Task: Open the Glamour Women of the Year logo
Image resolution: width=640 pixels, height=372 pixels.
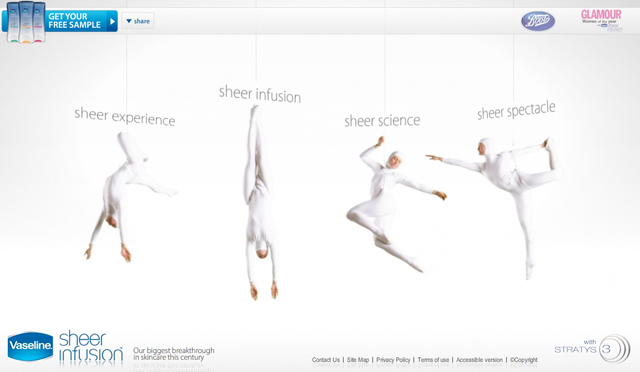Action: (x=602, y=20)
